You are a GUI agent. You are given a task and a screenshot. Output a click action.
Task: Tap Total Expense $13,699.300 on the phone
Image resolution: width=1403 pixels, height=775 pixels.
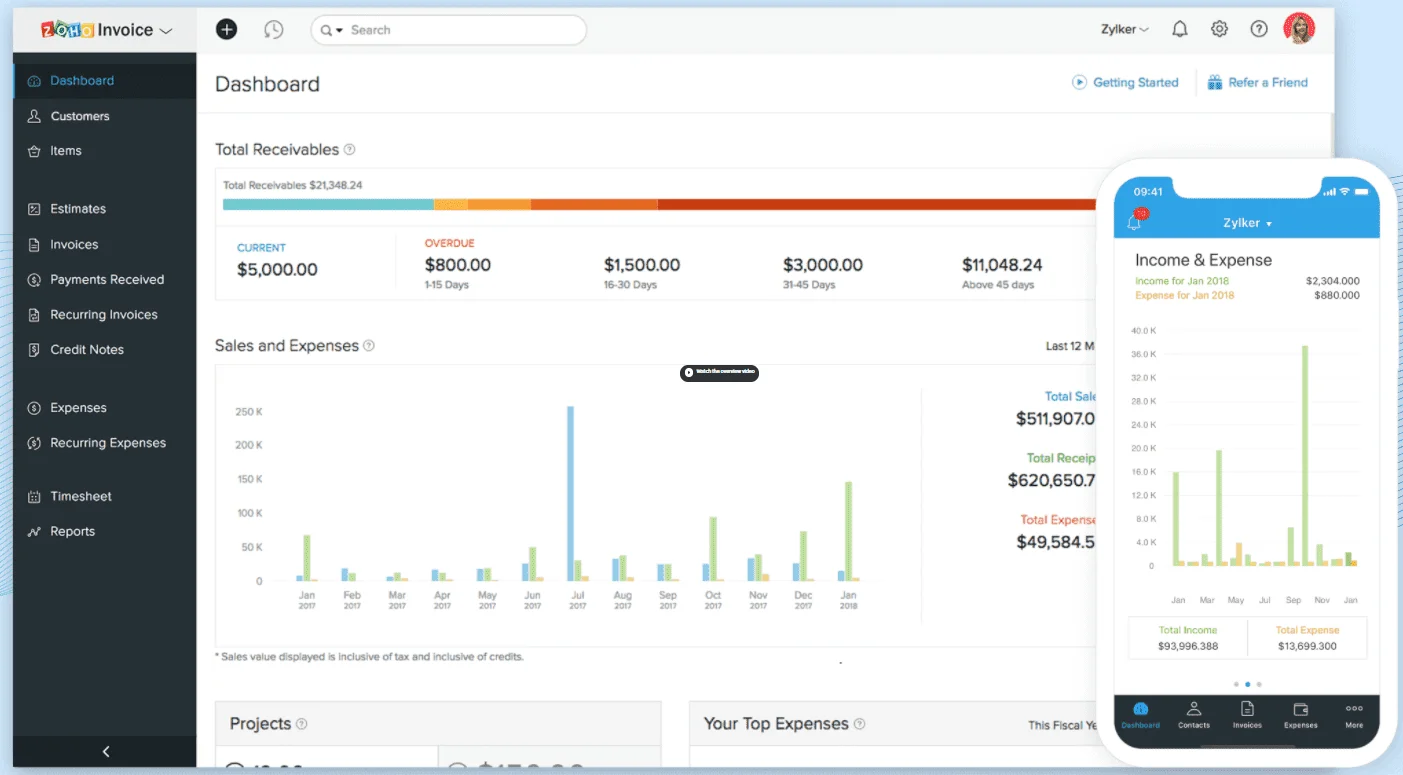(1307, 638)
